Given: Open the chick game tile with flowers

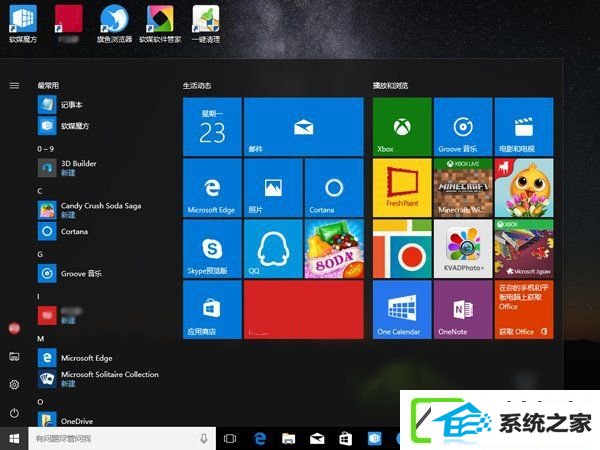Looking at the screenshot, I should pos(524,188).
